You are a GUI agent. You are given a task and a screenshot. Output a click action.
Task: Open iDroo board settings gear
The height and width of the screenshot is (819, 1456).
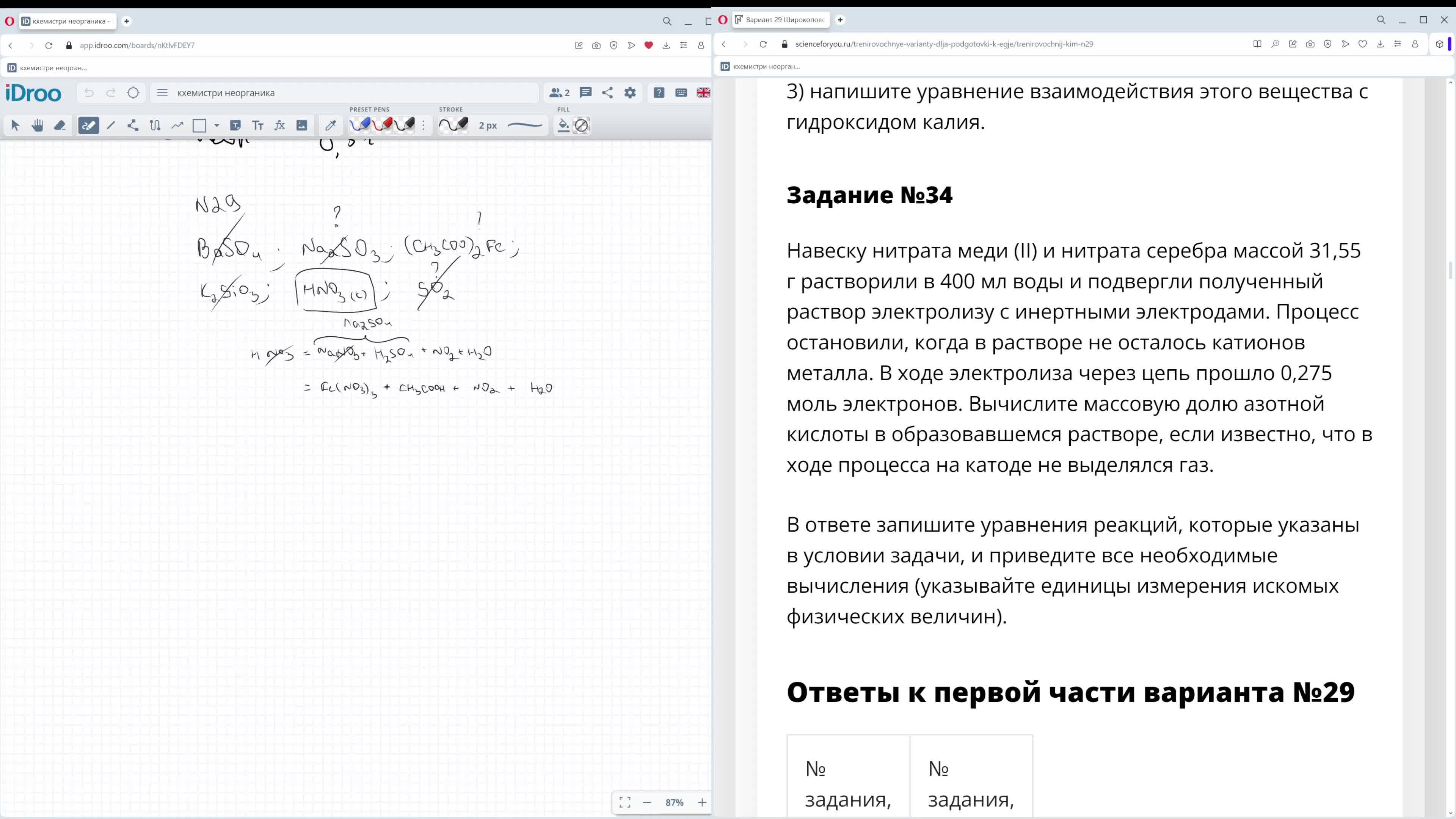630,93
